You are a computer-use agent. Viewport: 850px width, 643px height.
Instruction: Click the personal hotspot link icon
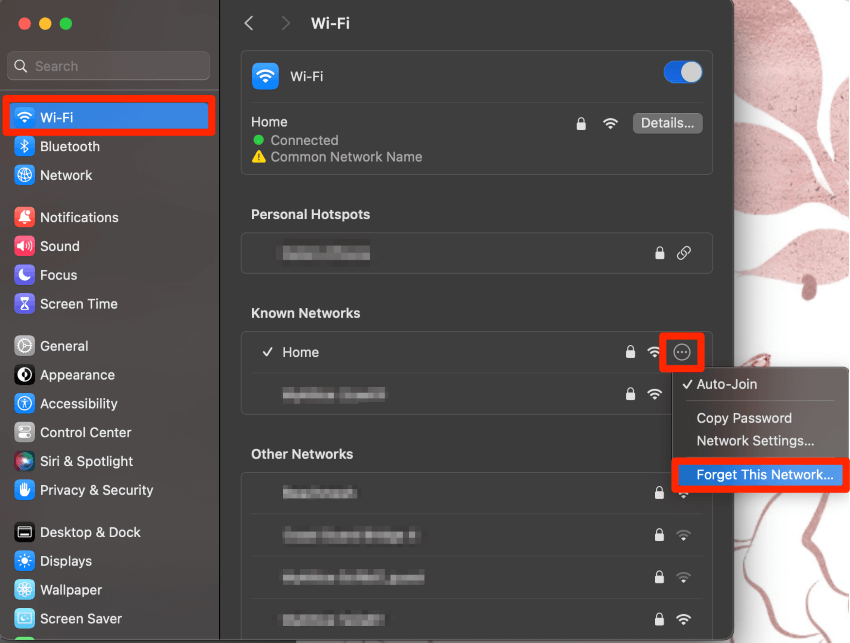point(684,253)
